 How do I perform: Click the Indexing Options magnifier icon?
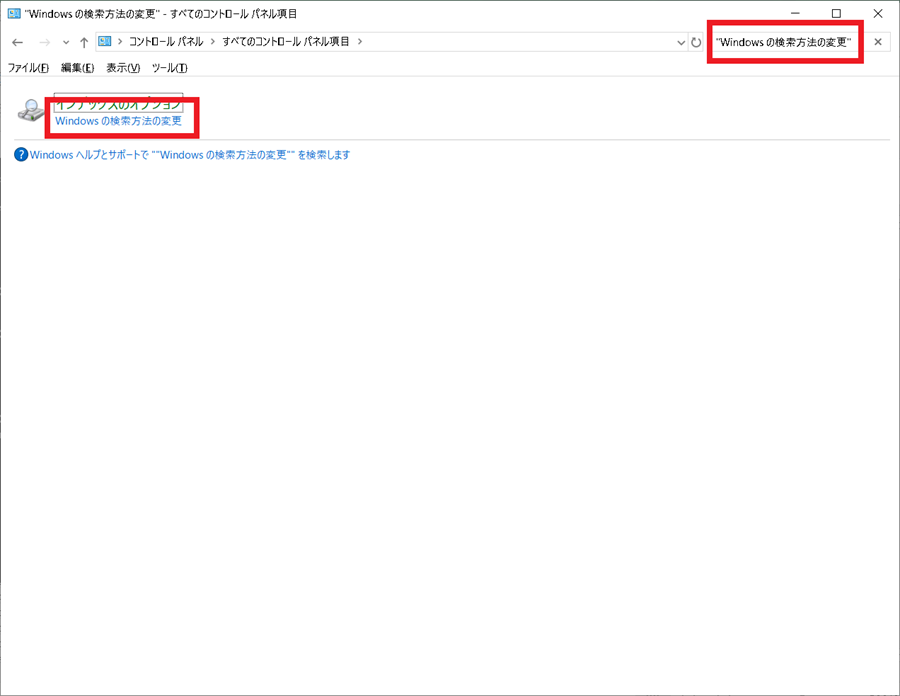pos(30,110)
